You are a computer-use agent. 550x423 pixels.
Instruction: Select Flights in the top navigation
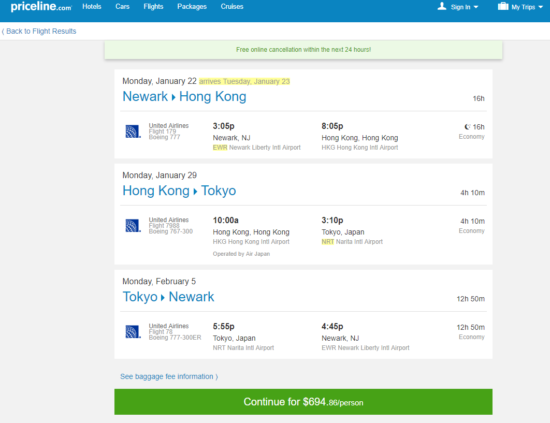point(153,7)
